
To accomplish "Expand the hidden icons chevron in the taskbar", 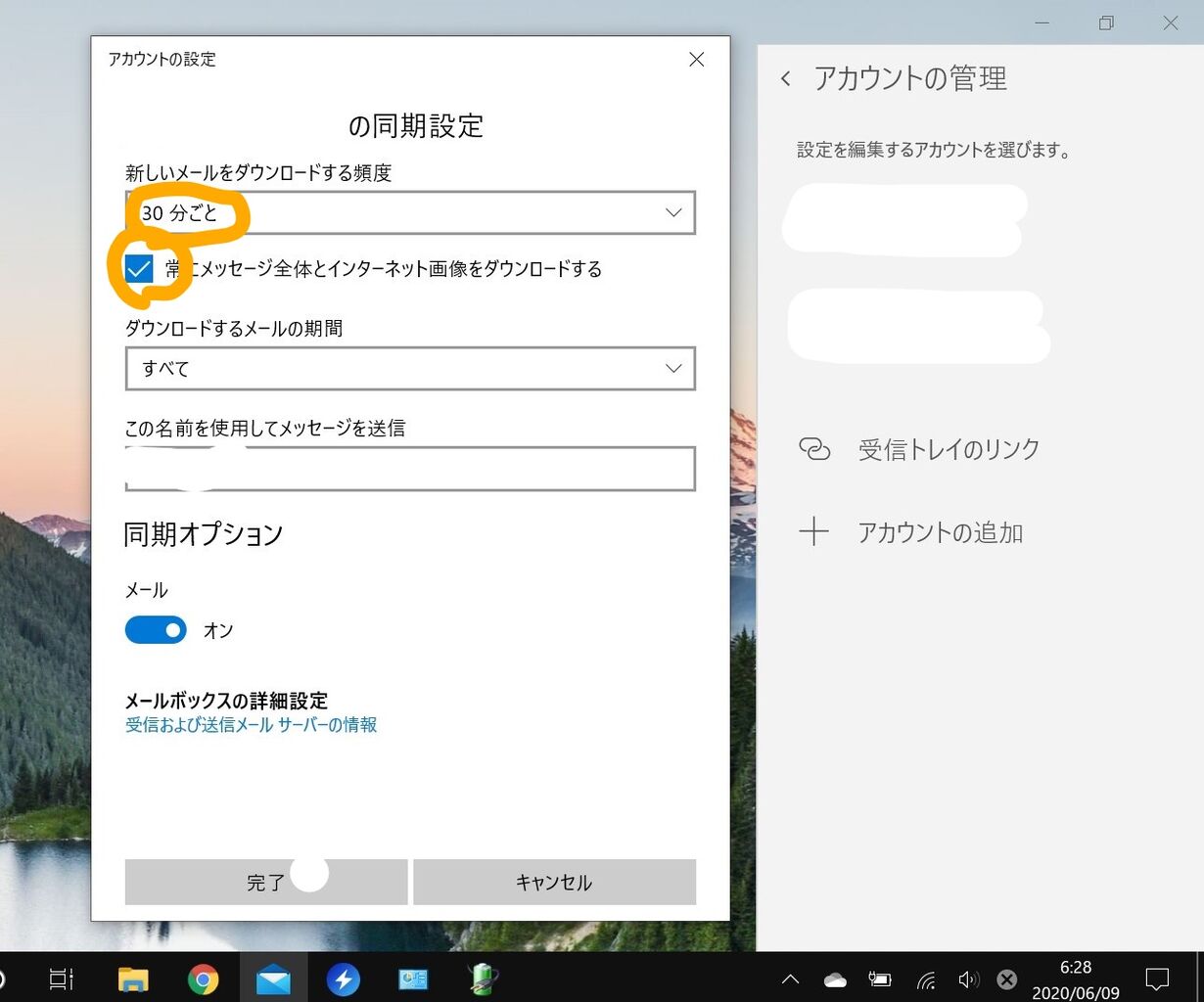I will (x=790, y=978).
